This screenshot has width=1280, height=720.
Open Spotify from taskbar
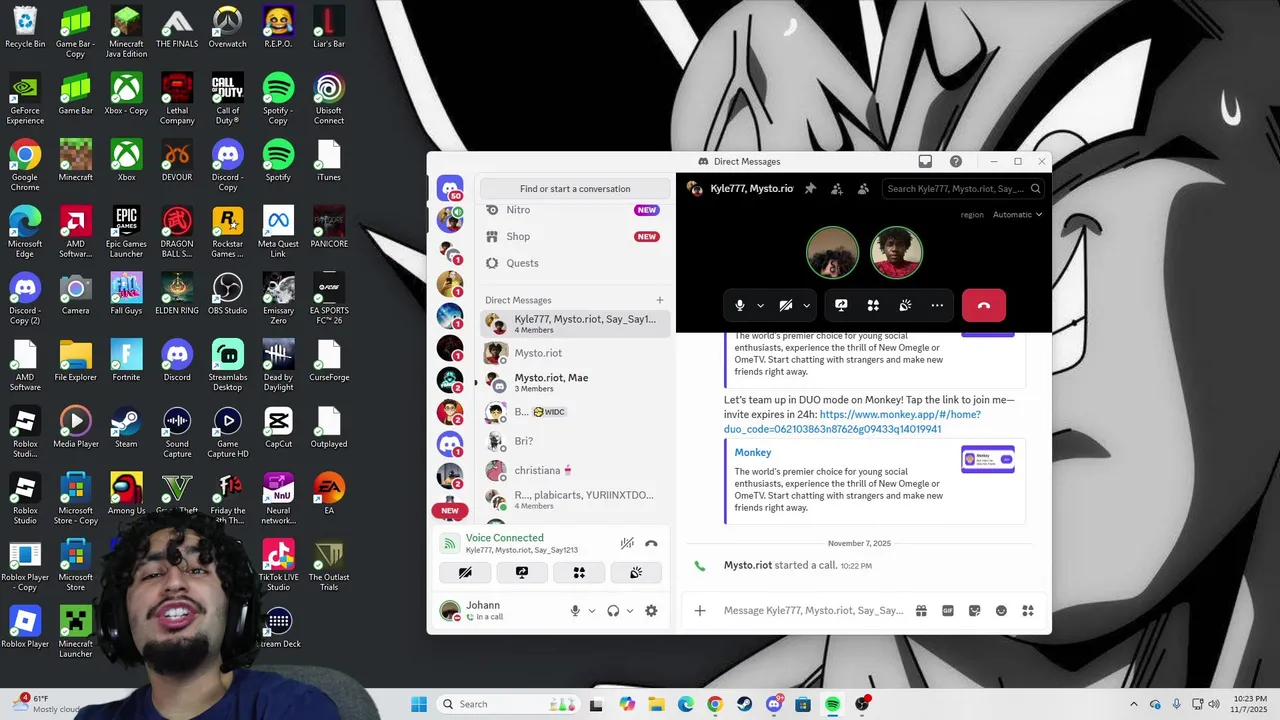pyautogui.click(x=832, y=704)
